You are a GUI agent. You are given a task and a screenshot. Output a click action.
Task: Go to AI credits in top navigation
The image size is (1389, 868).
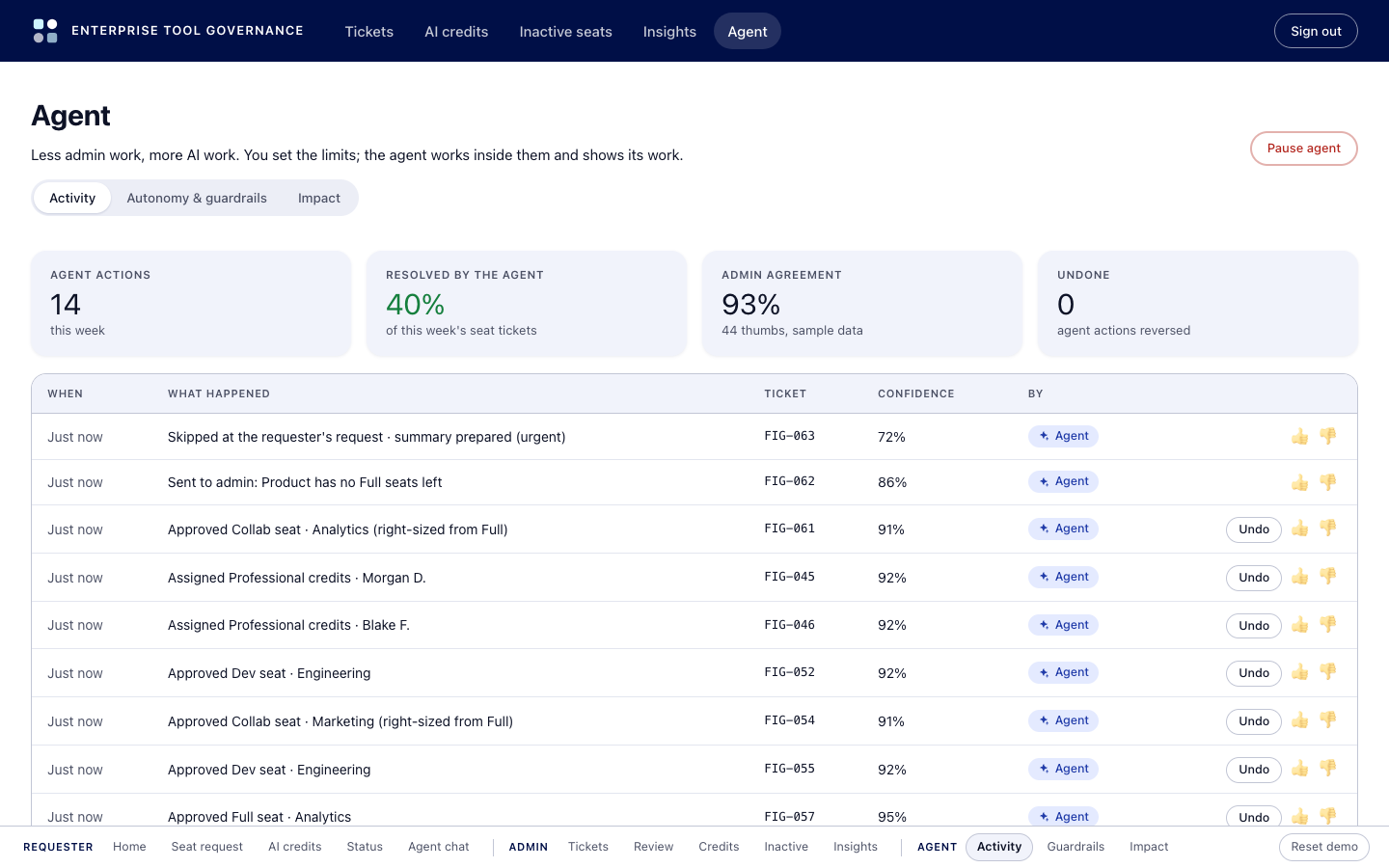tap(456, 32)
